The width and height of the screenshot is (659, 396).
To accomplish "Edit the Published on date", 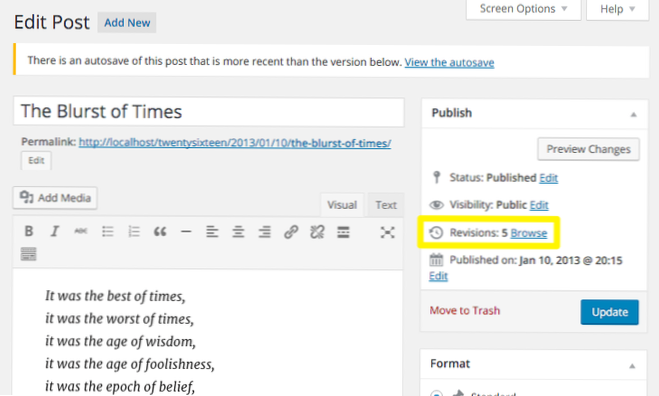I will 438,276.
